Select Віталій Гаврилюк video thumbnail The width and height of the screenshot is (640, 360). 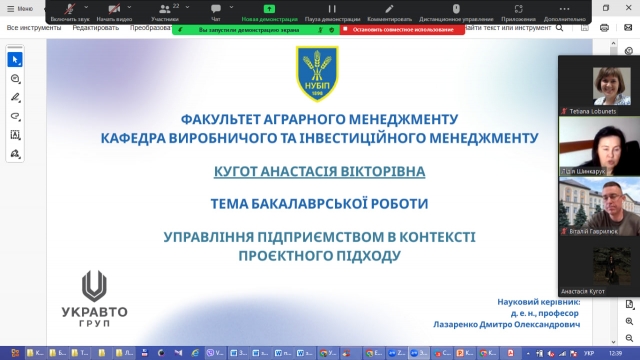(x=599, y=206)
